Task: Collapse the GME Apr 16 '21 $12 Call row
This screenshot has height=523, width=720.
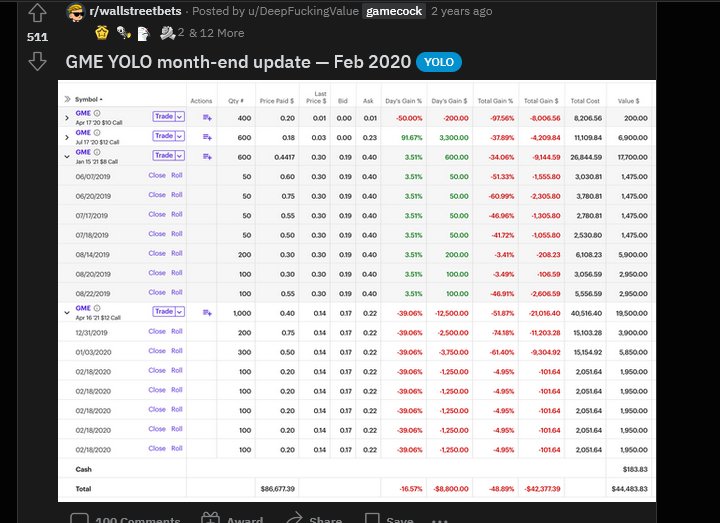Action: coord(67,313)
